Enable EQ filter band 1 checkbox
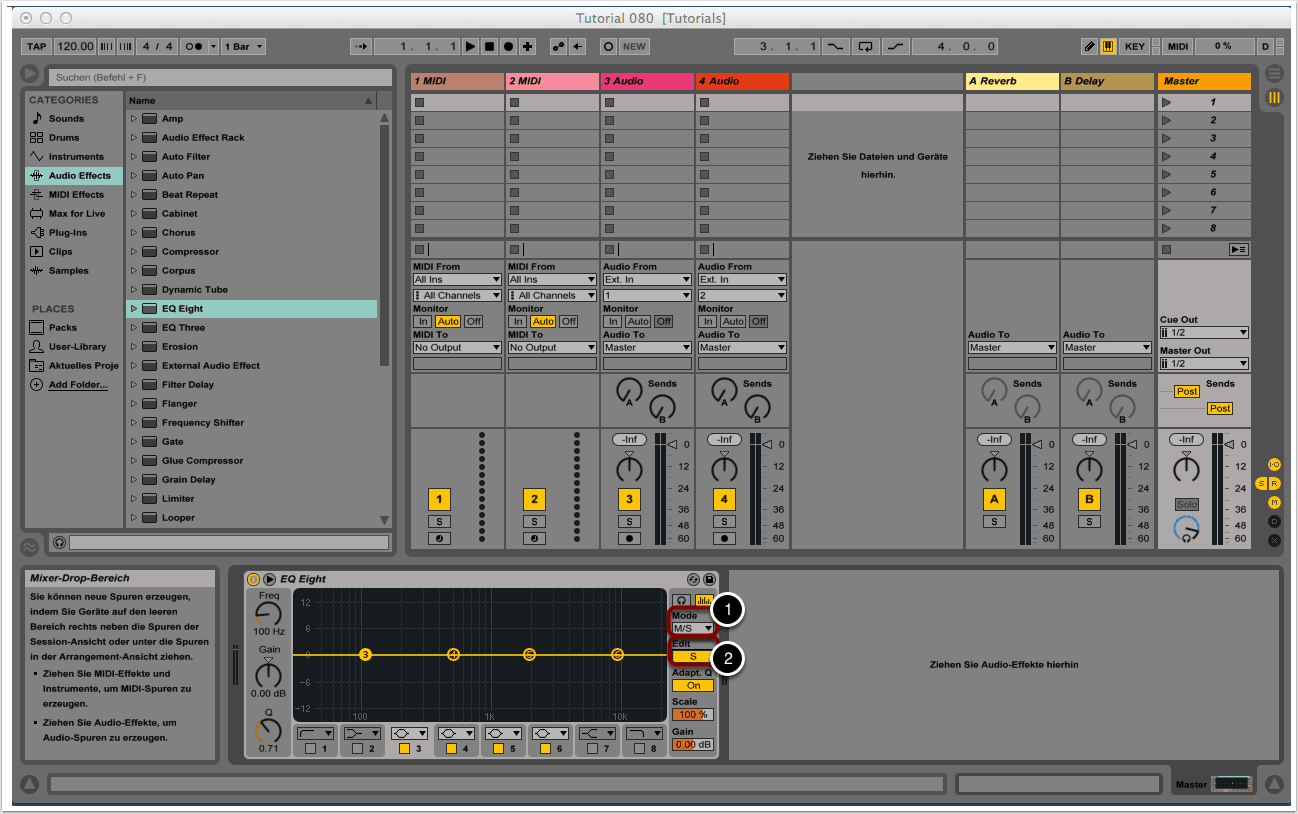Image resolution: width=1298 pixels, height=814 pixels. point(311,748)
